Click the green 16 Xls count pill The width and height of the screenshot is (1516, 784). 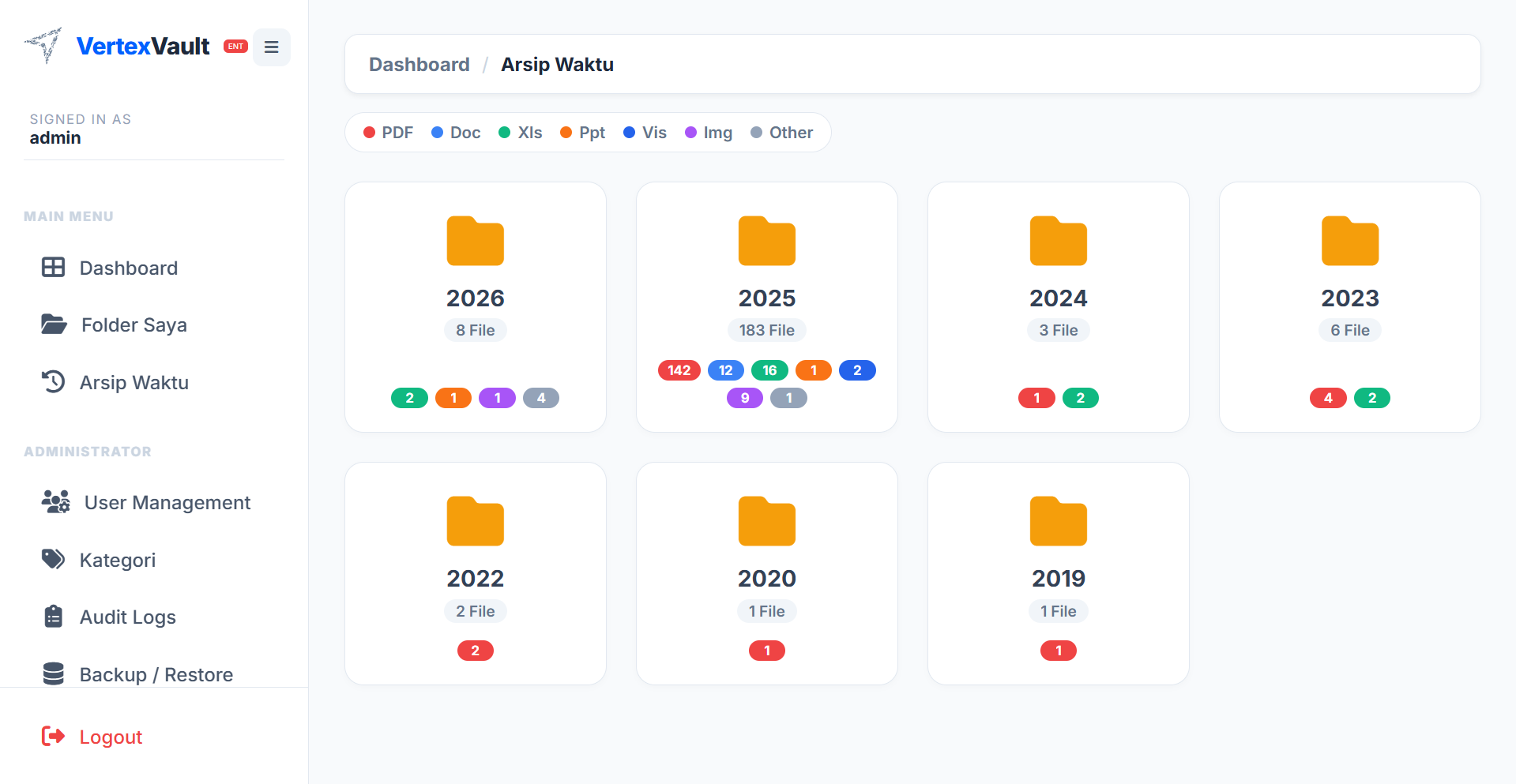coord(769,370)
